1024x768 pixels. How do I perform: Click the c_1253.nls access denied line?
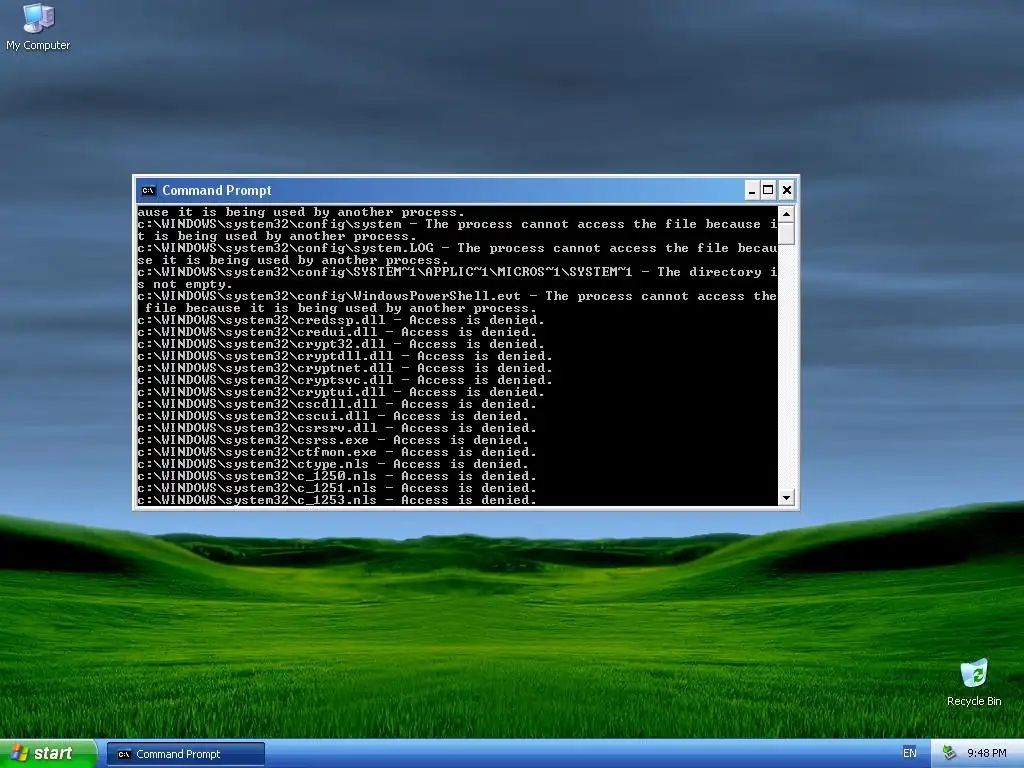tap(337, 500)
